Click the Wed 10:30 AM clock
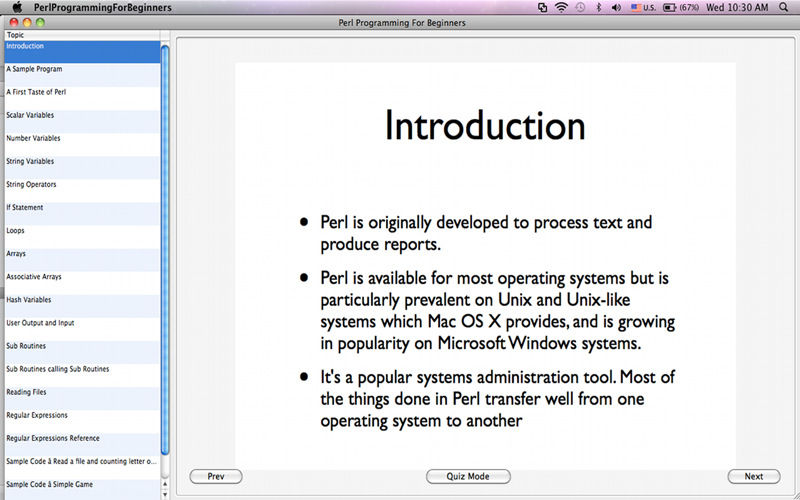This screenshot has height=500, width=800. tap(737, 8)
